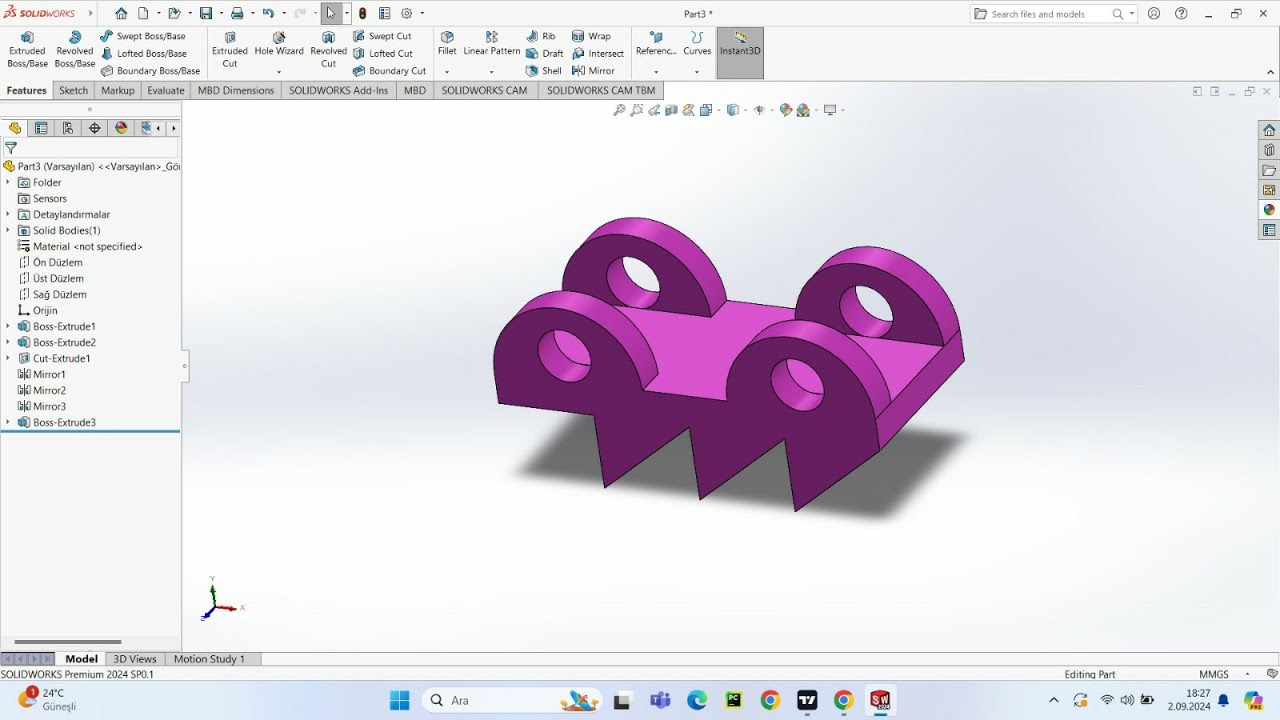
Task: Click the MMGS units status entry
Action: click(1214, 674)
